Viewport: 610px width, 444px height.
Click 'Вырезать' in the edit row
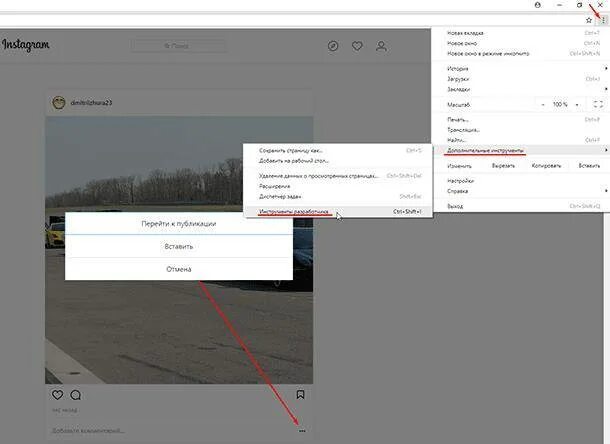click(503, 166)
